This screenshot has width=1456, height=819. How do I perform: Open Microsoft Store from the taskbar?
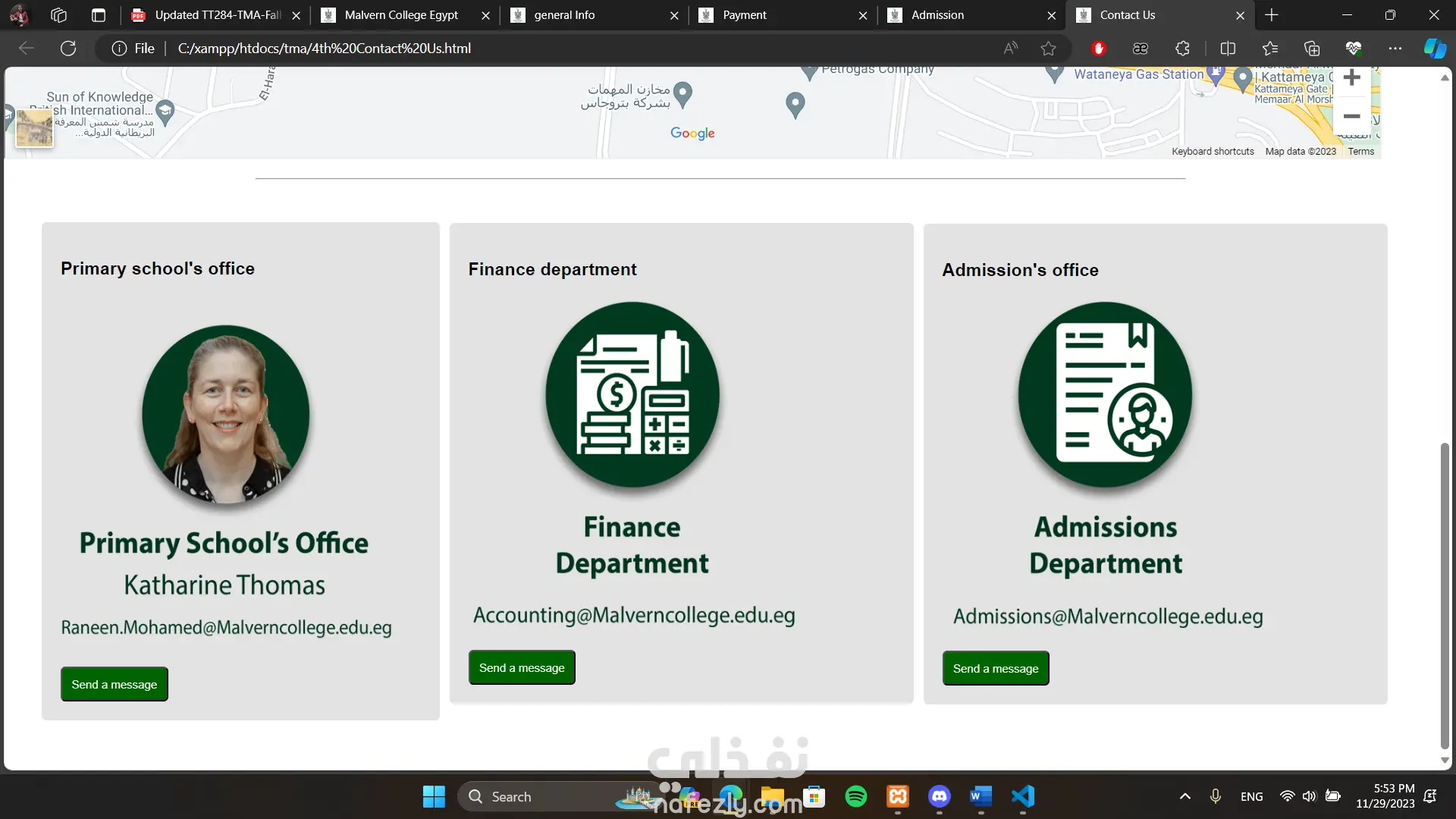(814, 796)
